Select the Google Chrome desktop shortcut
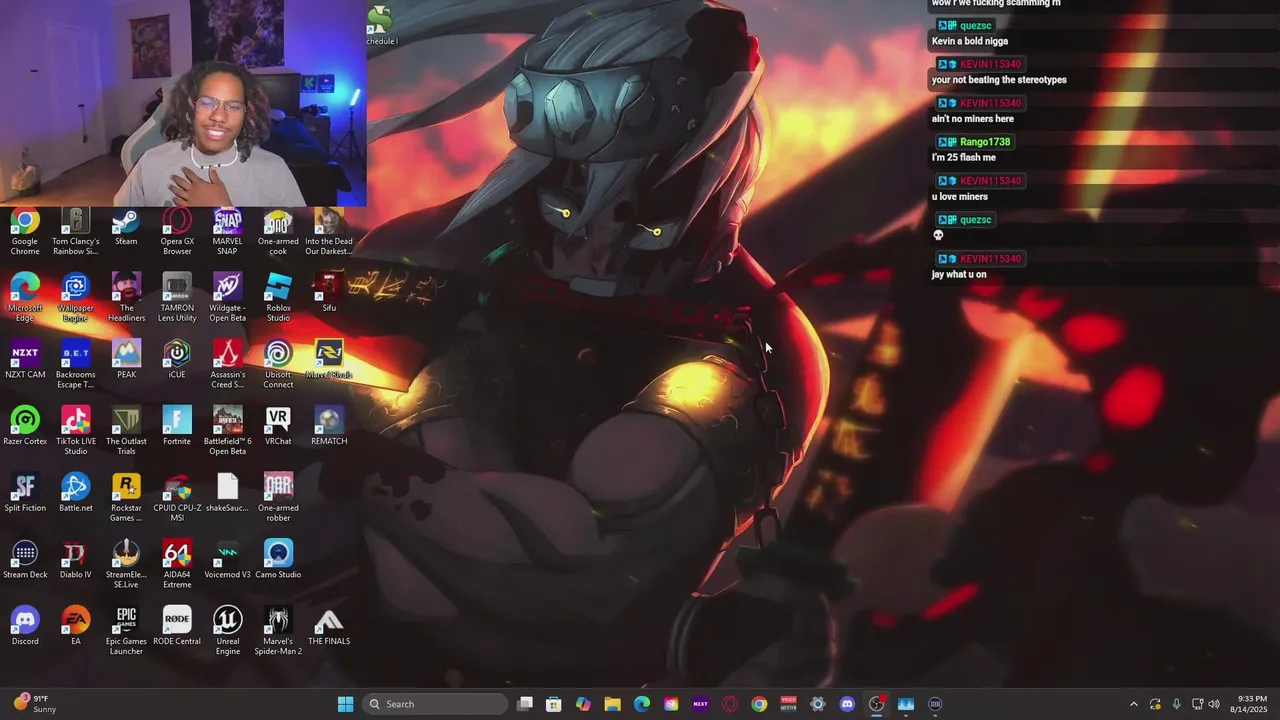 (x=25, y=232)
